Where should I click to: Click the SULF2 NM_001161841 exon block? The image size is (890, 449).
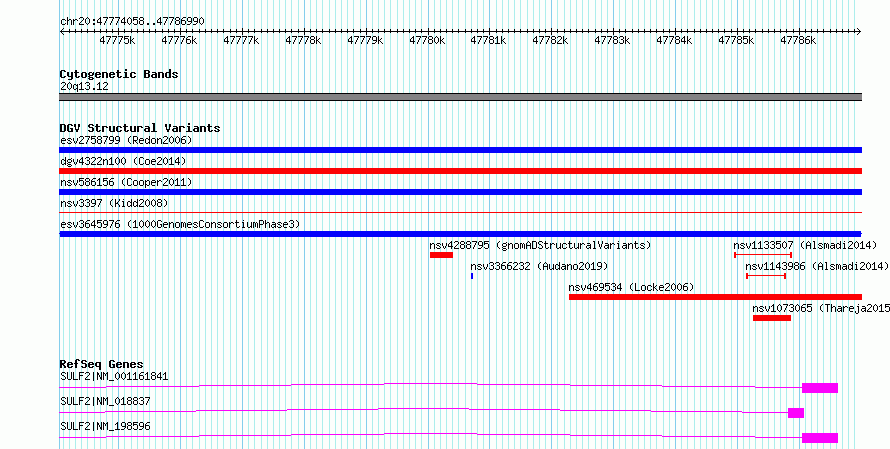click(820, 388)
